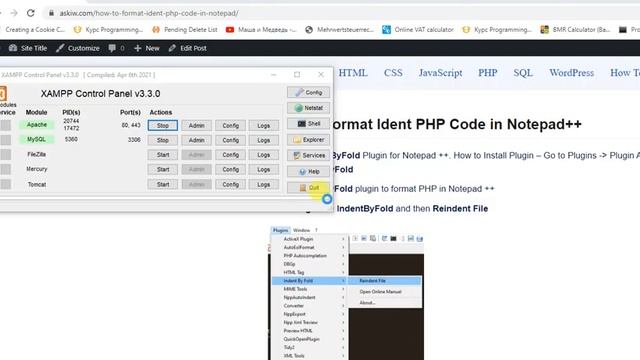View FileZilla Logs
The height and width of the screenshot is (360, 640).
264,155
